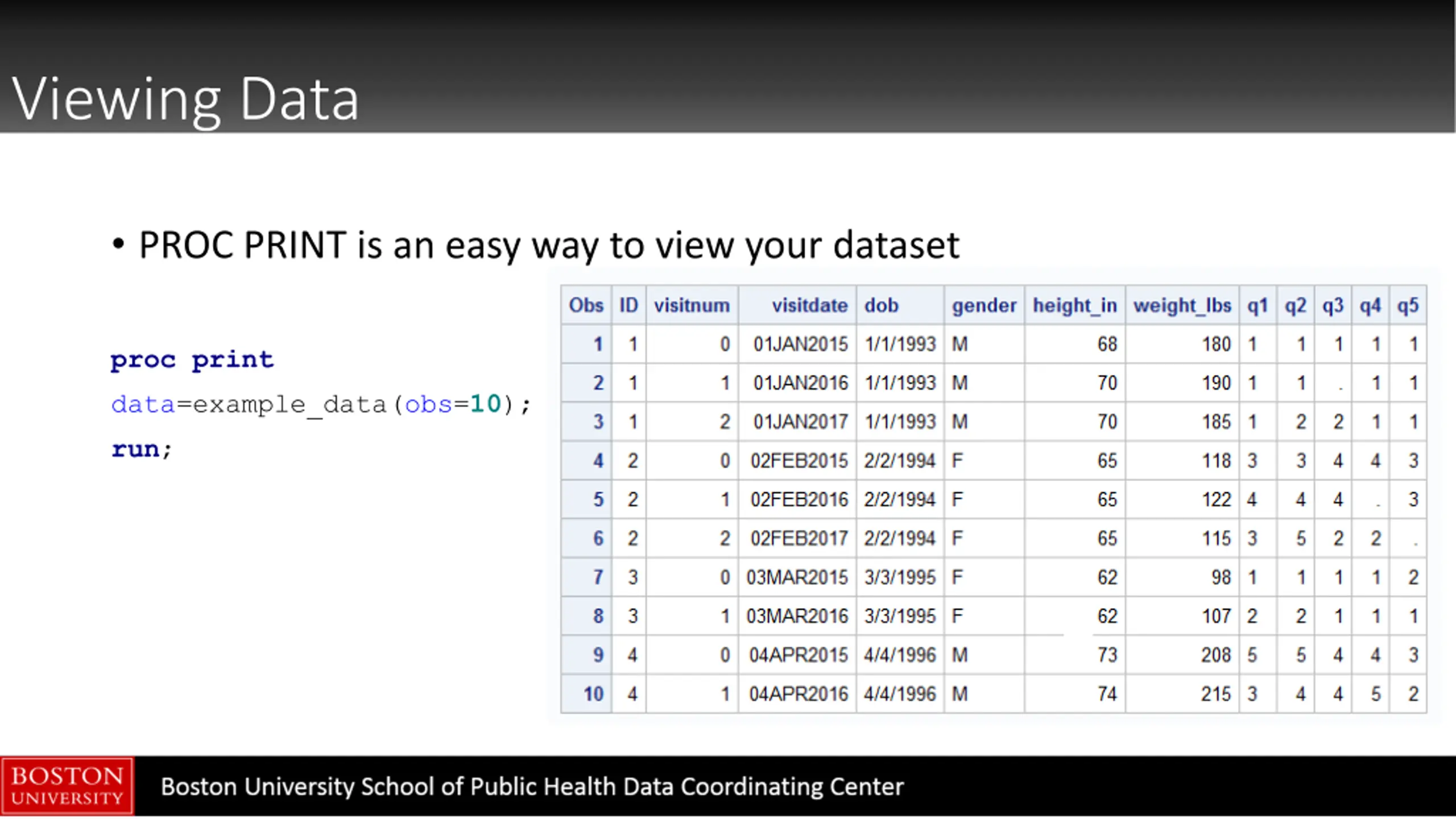Image resolution: width=1456 pixels, height=819 pixels.
Task: Click the height value 74 cell
Action: (x=1107, y=694)
